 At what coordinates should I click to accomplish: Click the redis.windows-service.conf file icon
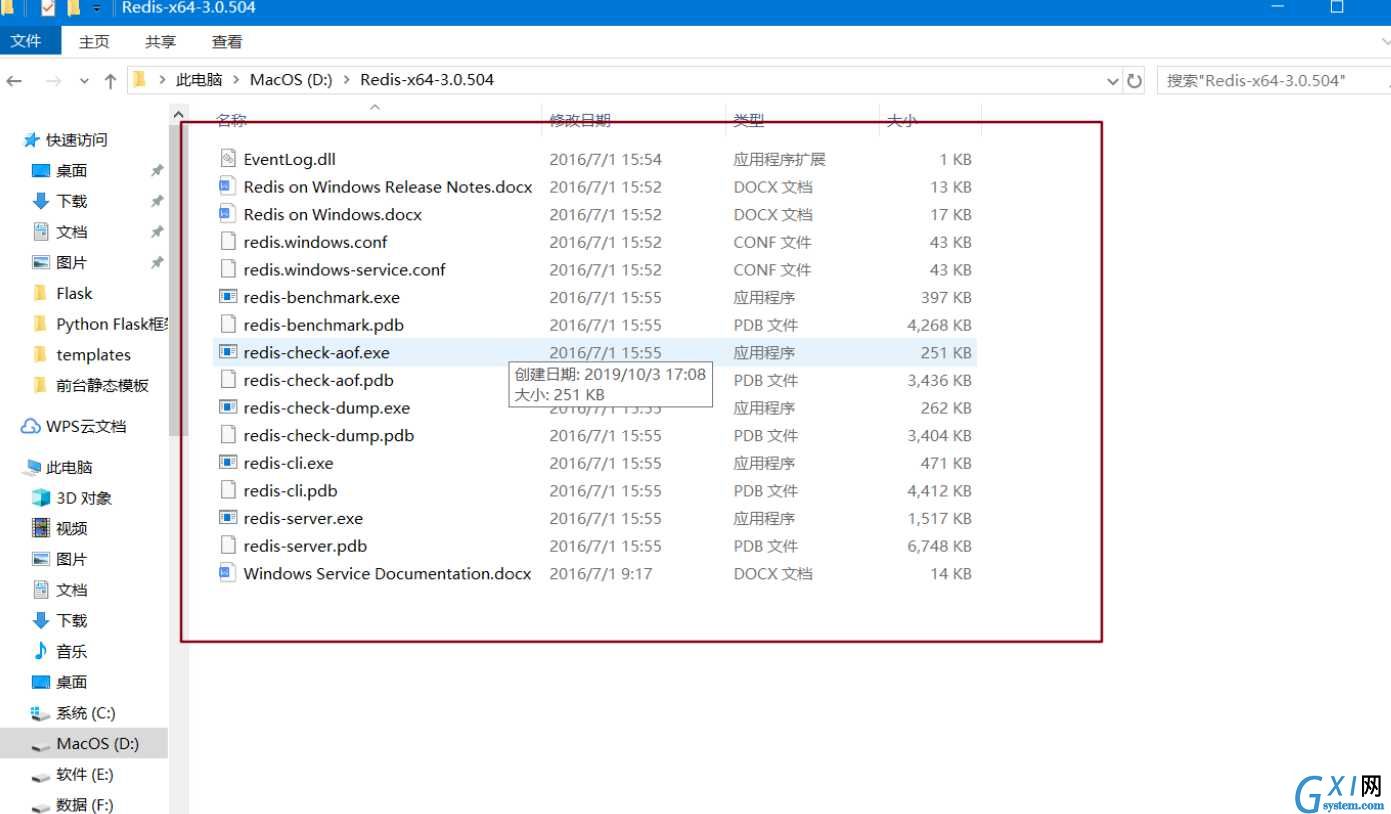click(227, 270)
